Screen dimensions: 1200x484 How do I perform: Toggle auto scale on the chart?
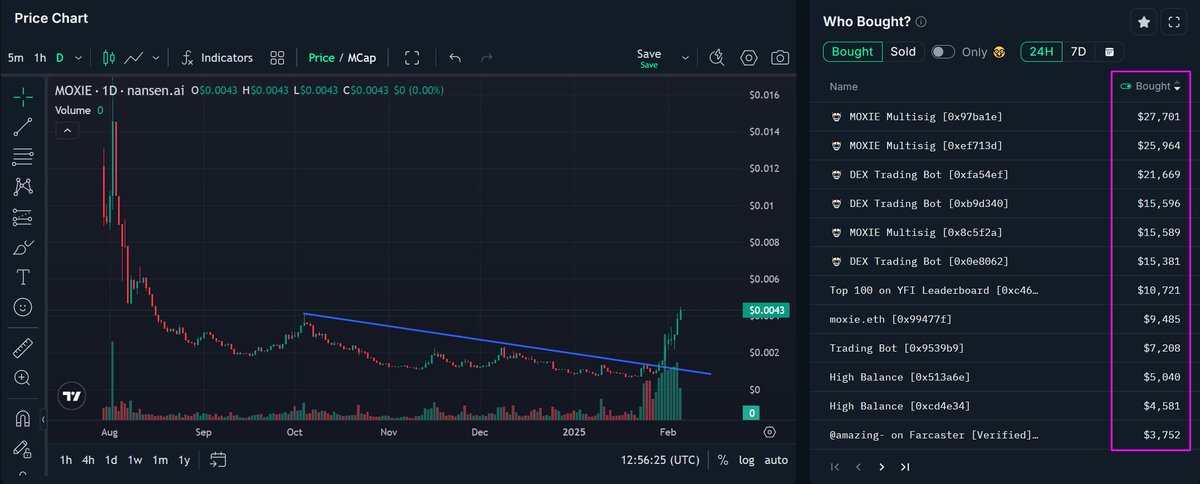776,460
